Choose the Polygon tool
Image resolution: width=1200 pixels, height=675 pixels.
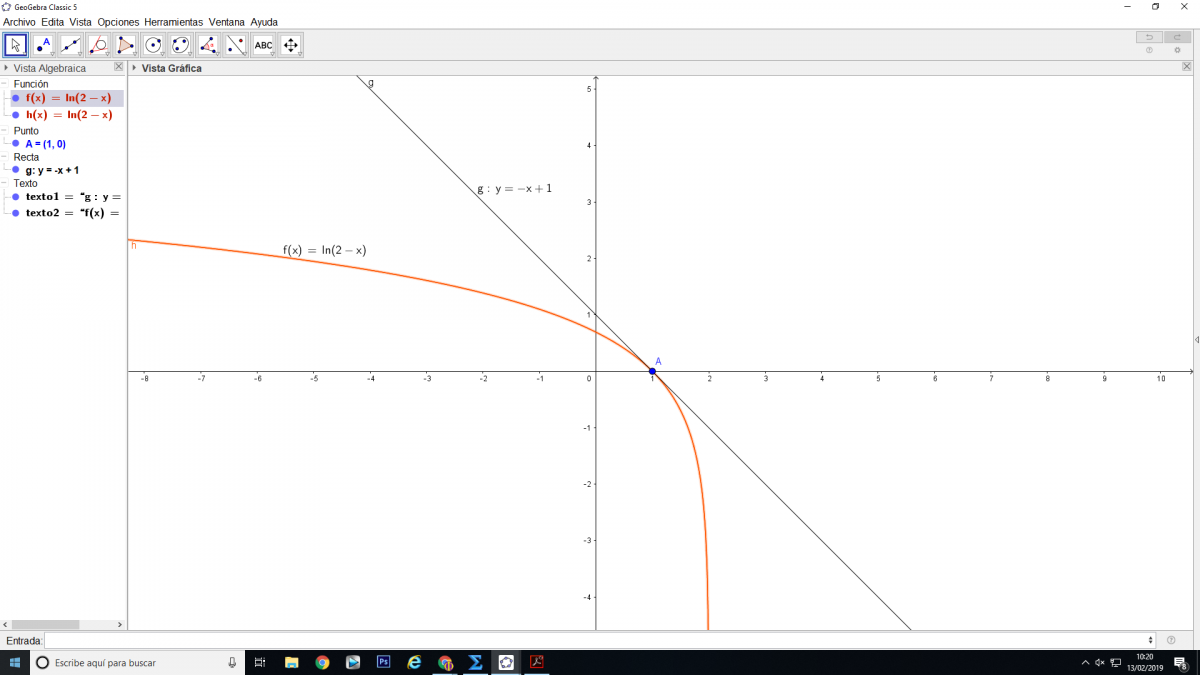[x=126, y=45]
